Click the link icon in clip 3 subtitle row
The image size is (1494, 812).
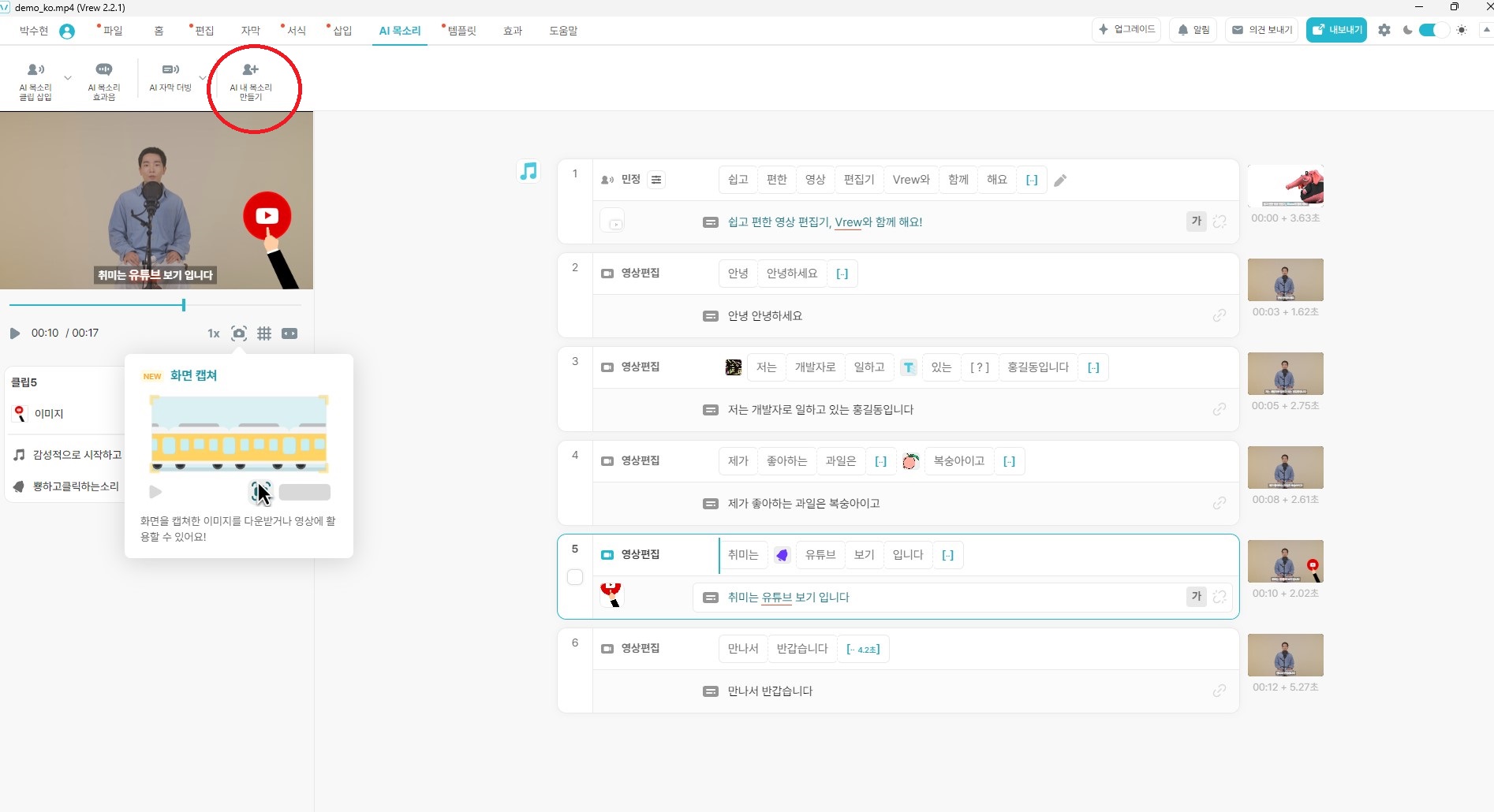point(1219,409)
